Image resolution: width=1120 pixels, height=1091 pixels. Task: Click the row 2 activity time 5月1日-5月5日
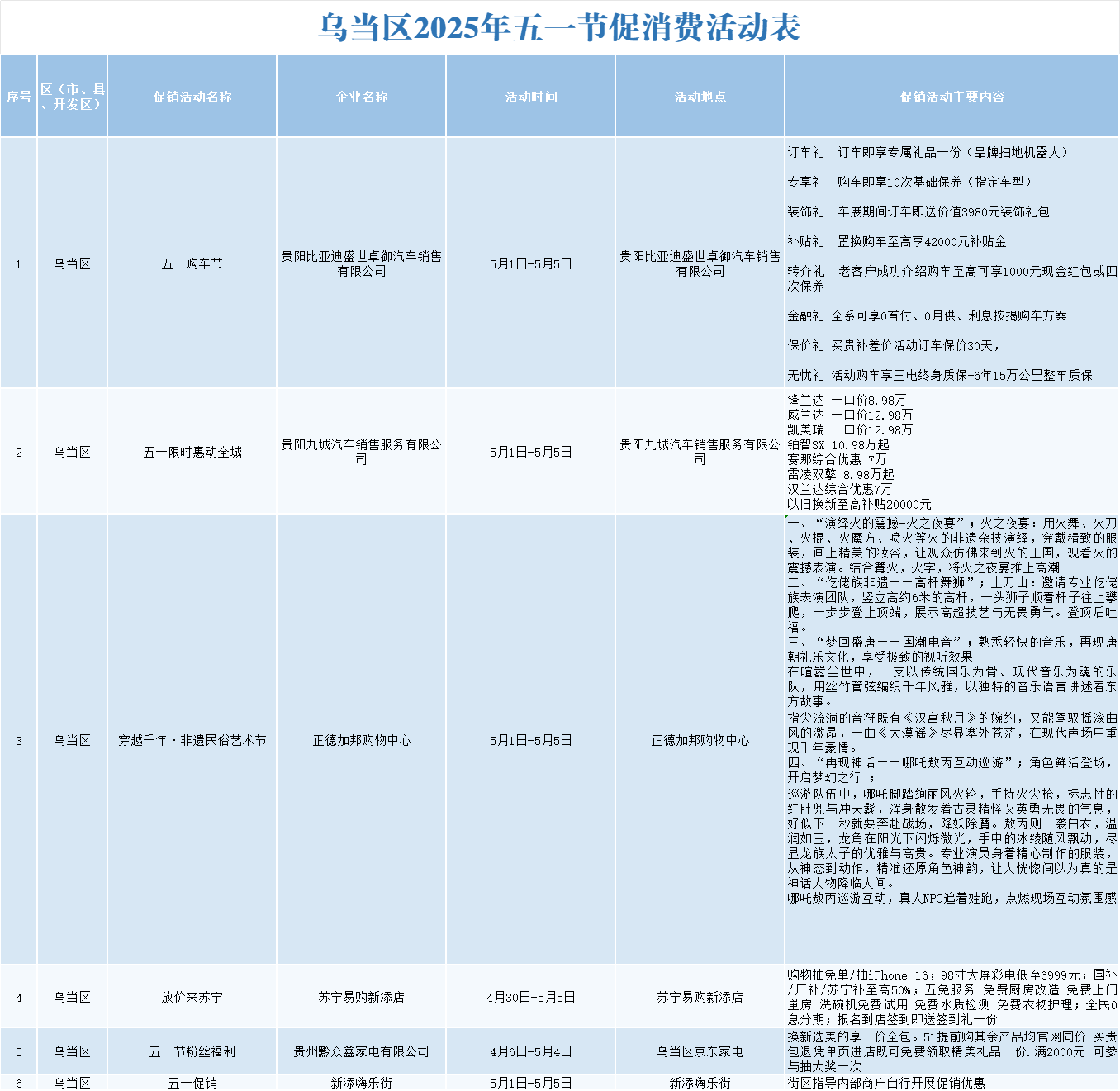pos(531,452)
